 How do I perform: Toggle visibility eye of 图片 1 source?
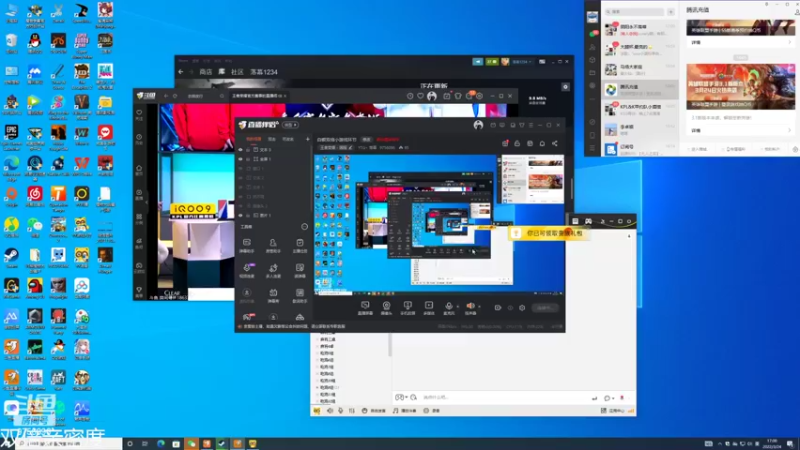tap(241, 215)
